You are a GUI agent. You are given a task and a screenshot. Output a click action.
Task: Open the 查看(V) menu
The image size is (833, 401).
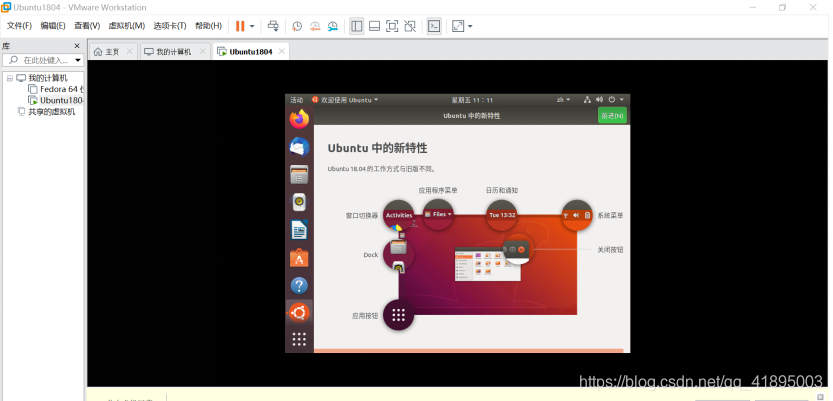pos(87,25)
